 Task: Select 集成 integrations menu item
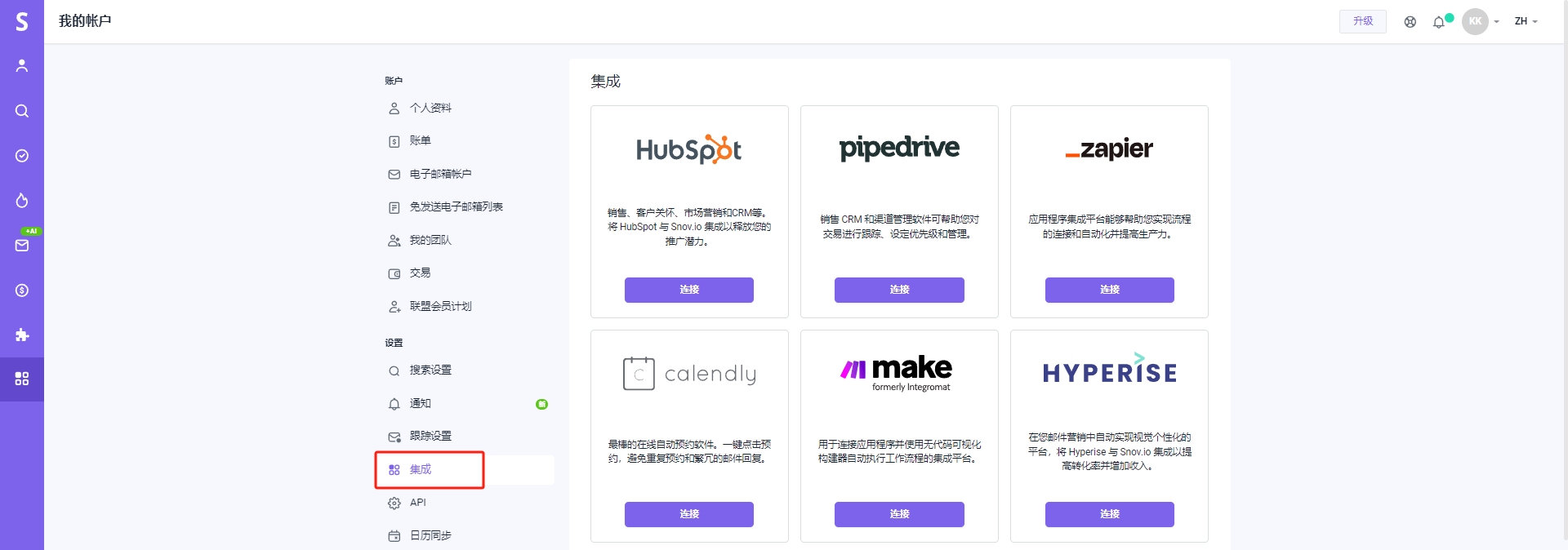click(x=420, y=469)
